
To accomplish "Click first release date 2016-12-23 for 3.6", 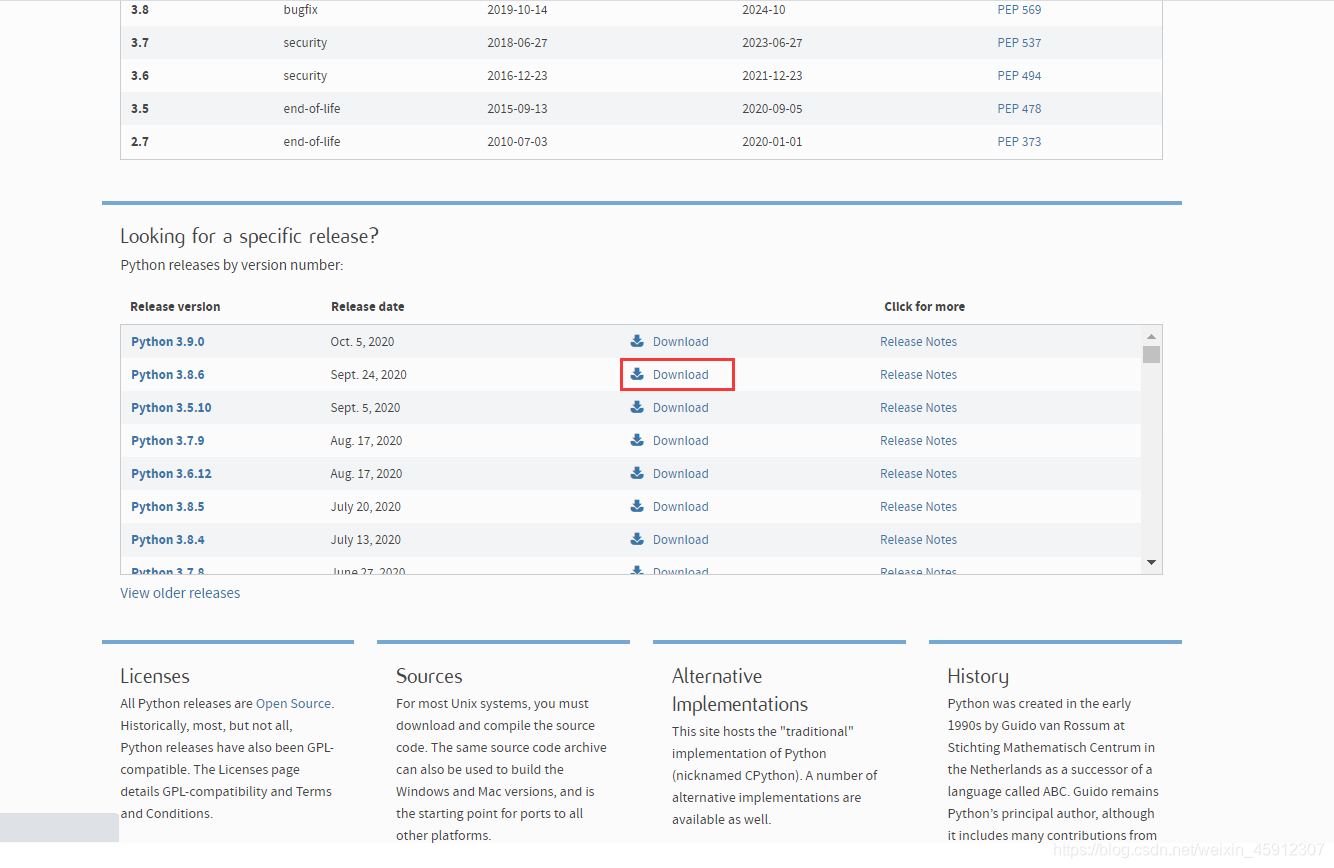I will point(517,76).
